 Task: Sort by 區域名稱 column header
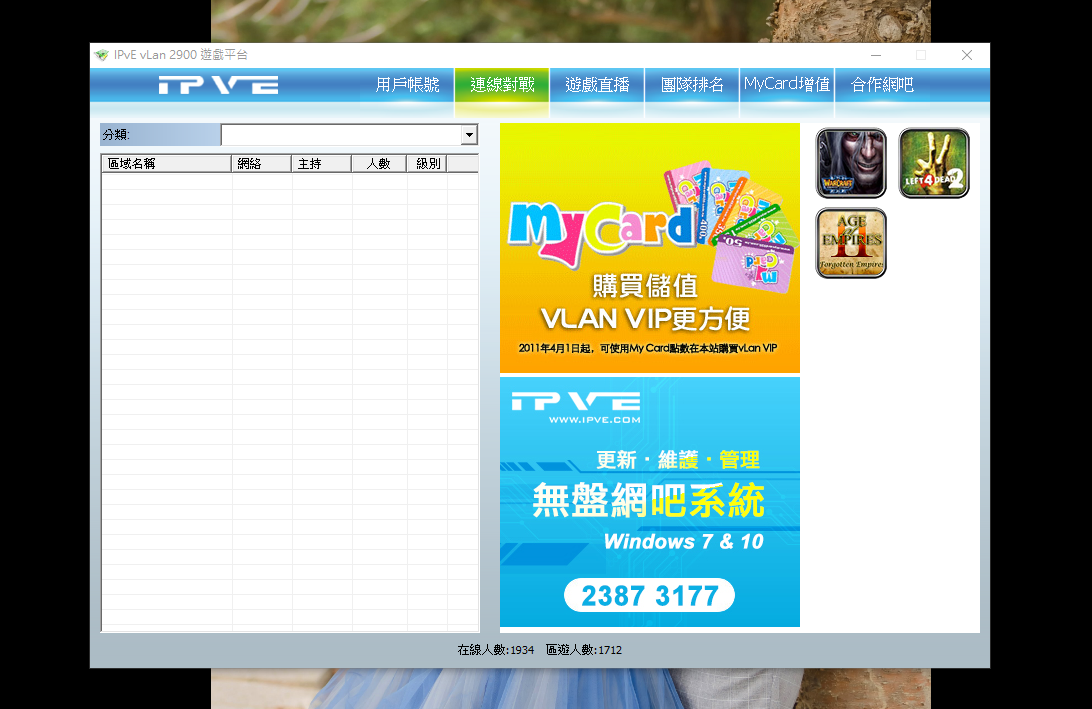point(166,163)
